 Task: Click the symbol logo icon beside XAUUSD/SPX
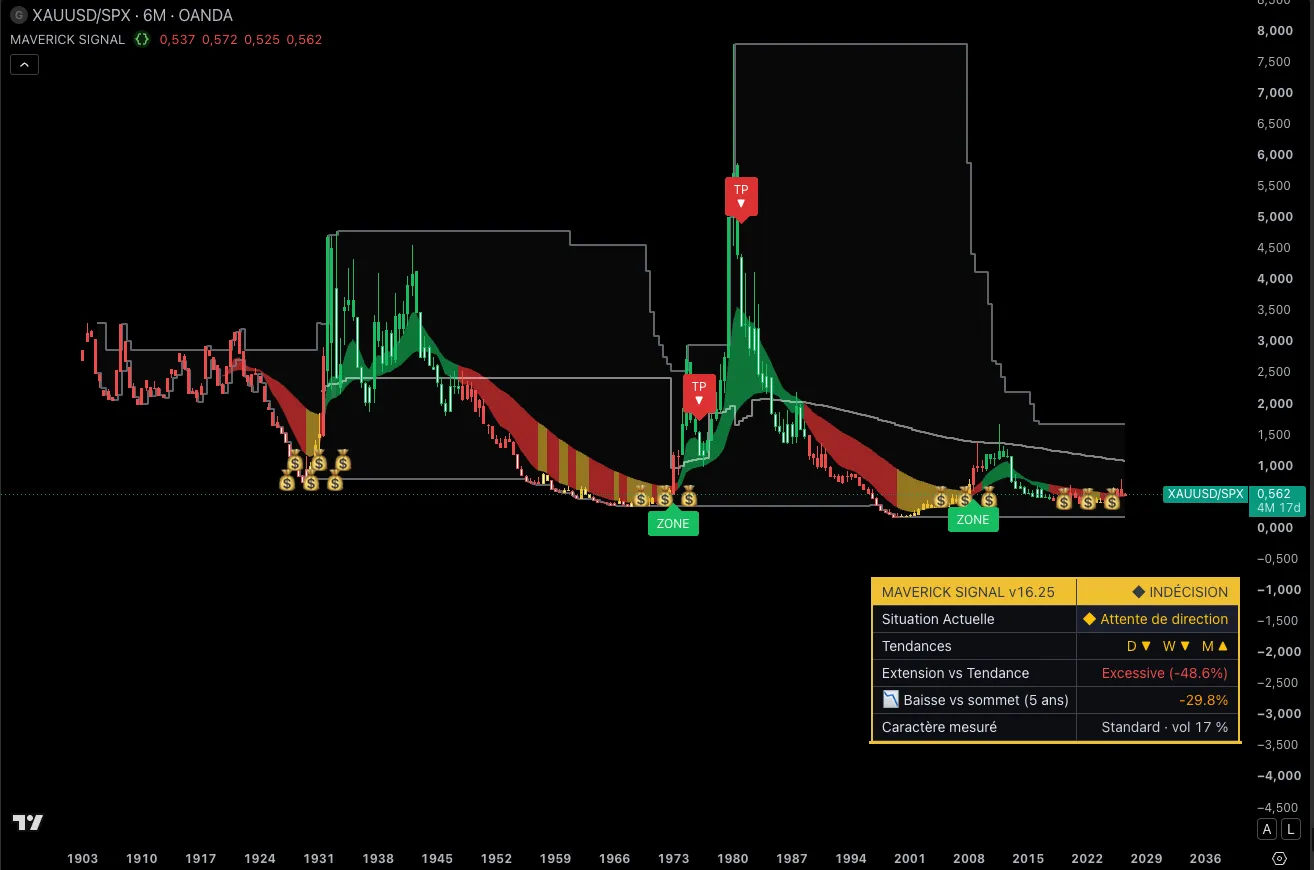click(18, 16)
